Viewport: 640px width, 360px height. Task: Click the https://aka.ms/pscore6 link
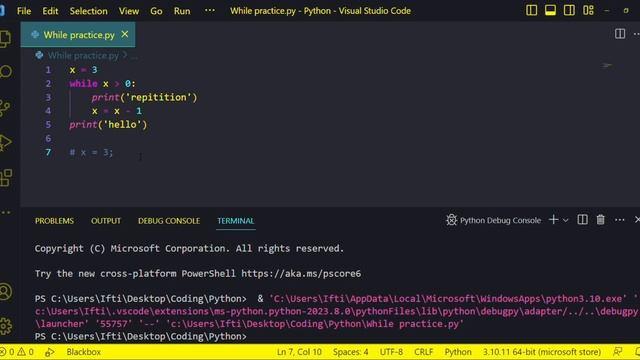click(x=301, y=273)
